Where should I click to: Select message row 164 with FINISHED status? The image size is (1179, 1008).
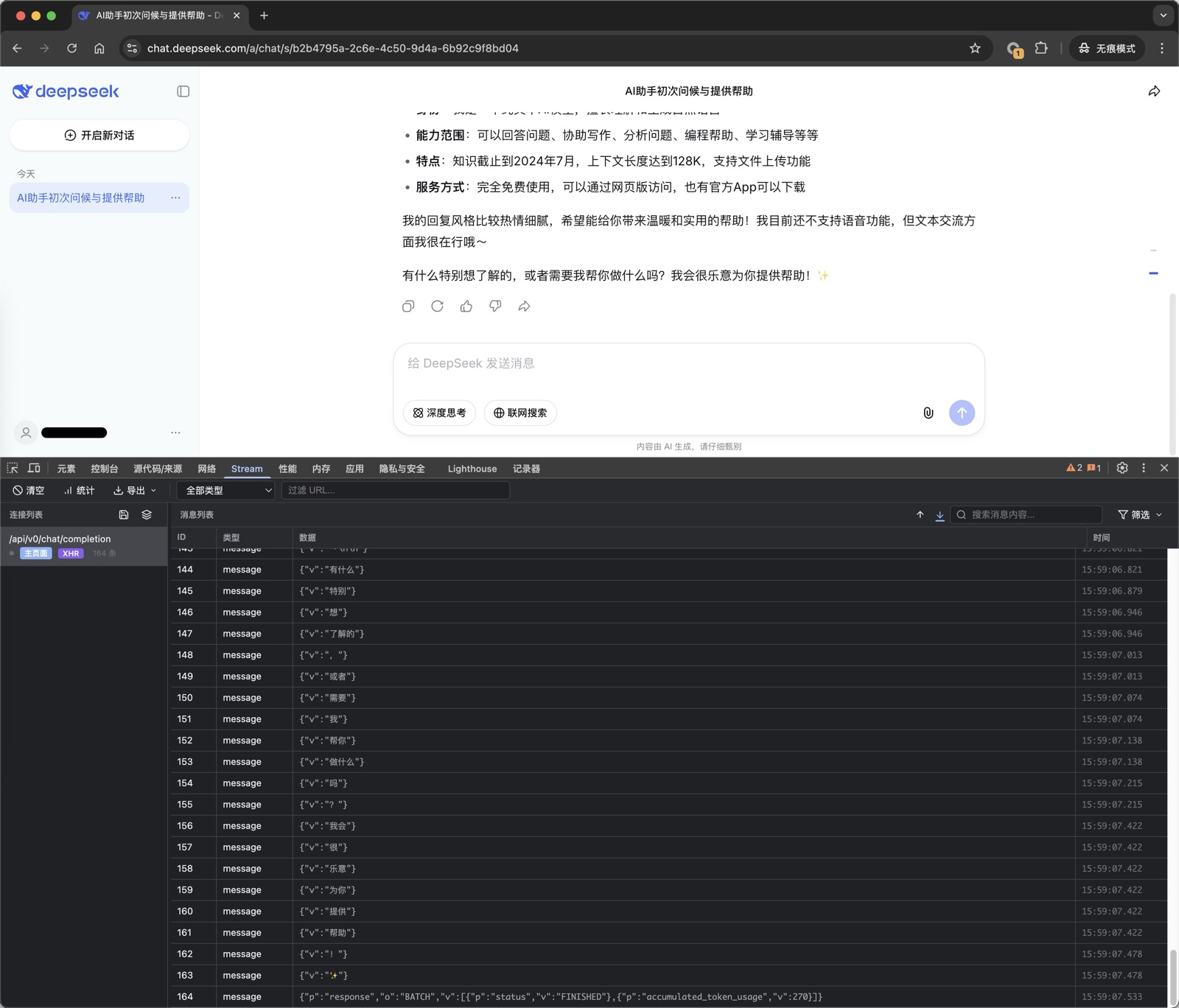tap(669, 997)
